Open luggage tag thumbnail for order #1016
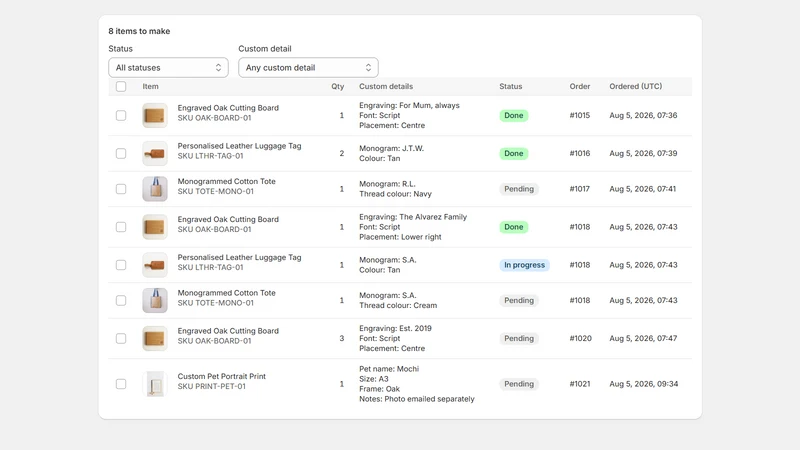This screenshot has height=450, width=800. [155, 154]
